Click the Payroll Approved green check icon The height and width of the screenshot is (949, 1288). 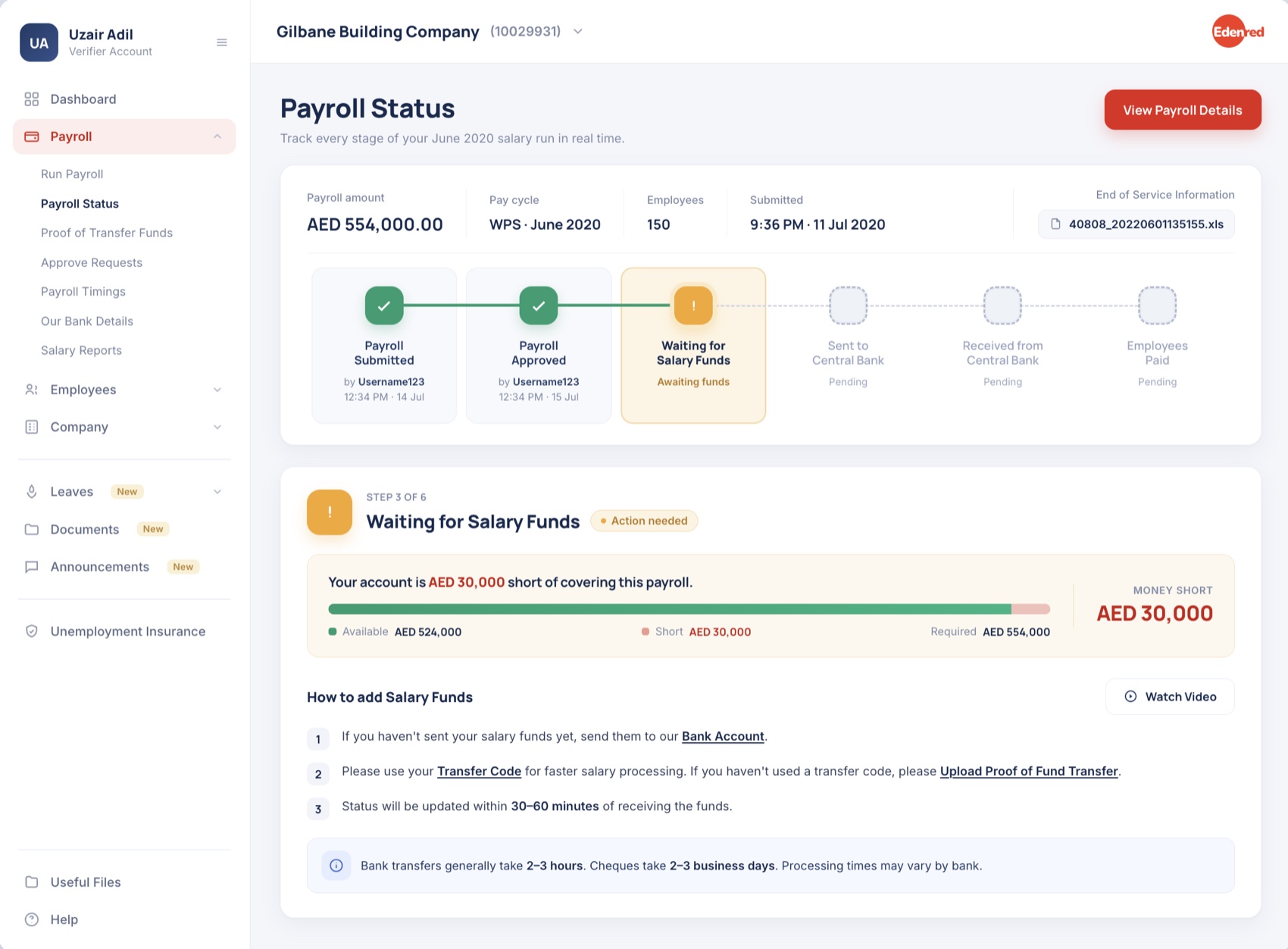coord(539,305)
